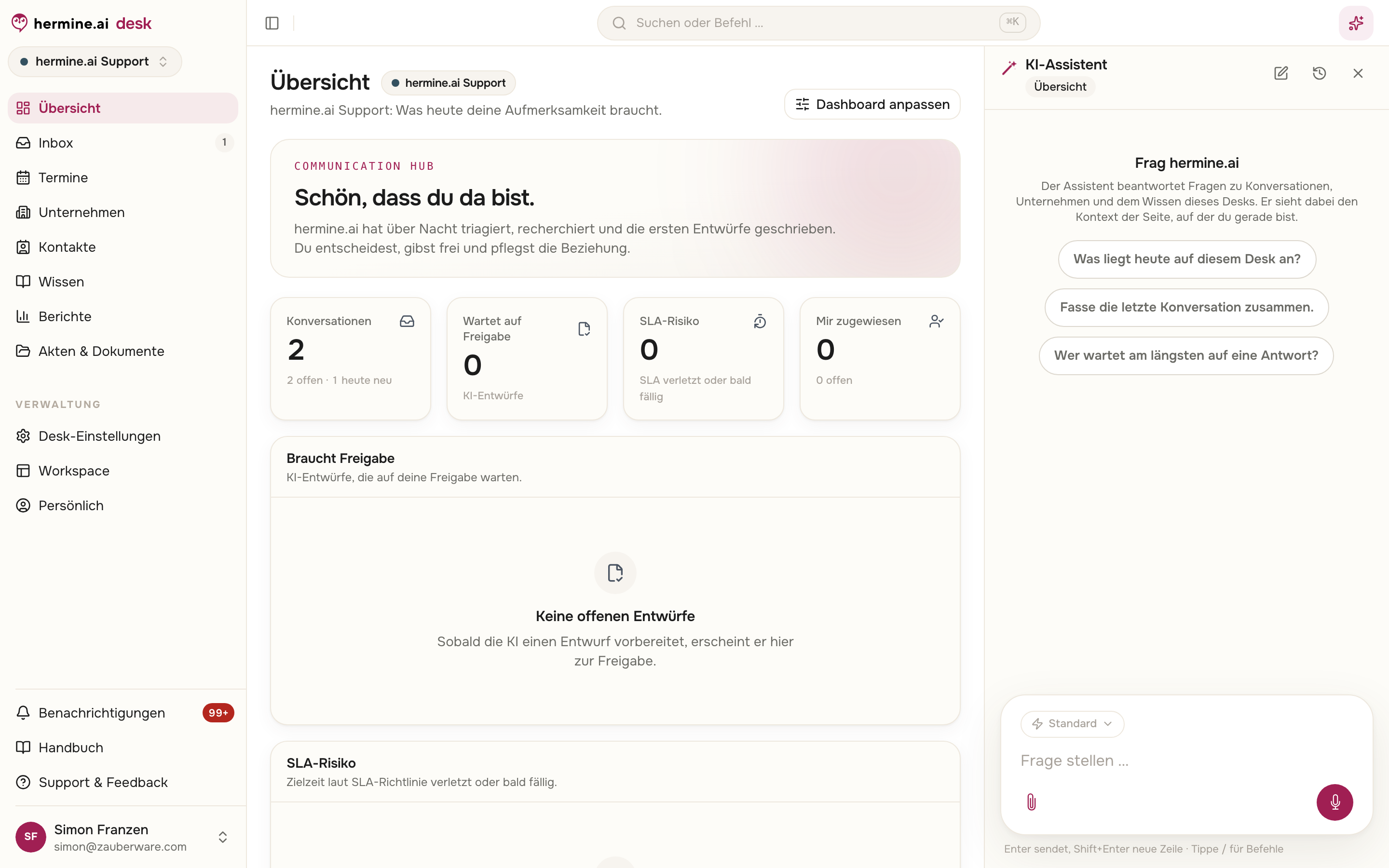The height and width of the screenshot is (868, 1389).
Task: Open the Inbox menu item
Action: point(123,143)
